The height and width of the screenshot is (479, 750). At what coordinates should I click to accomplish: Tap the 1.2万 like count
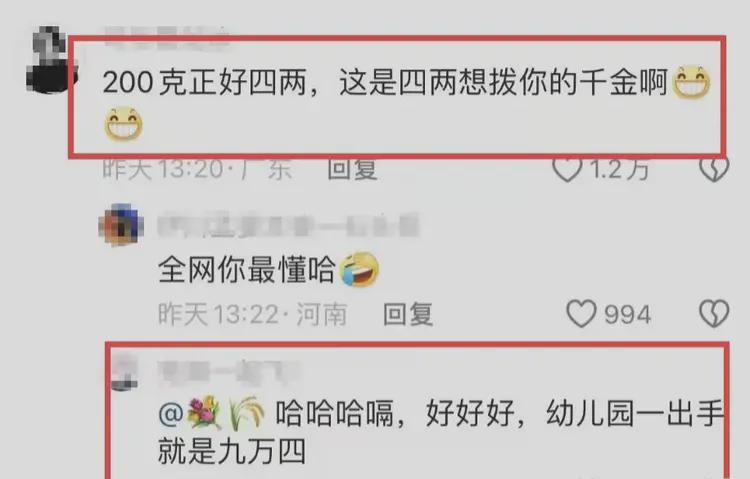tap(619, 169)
